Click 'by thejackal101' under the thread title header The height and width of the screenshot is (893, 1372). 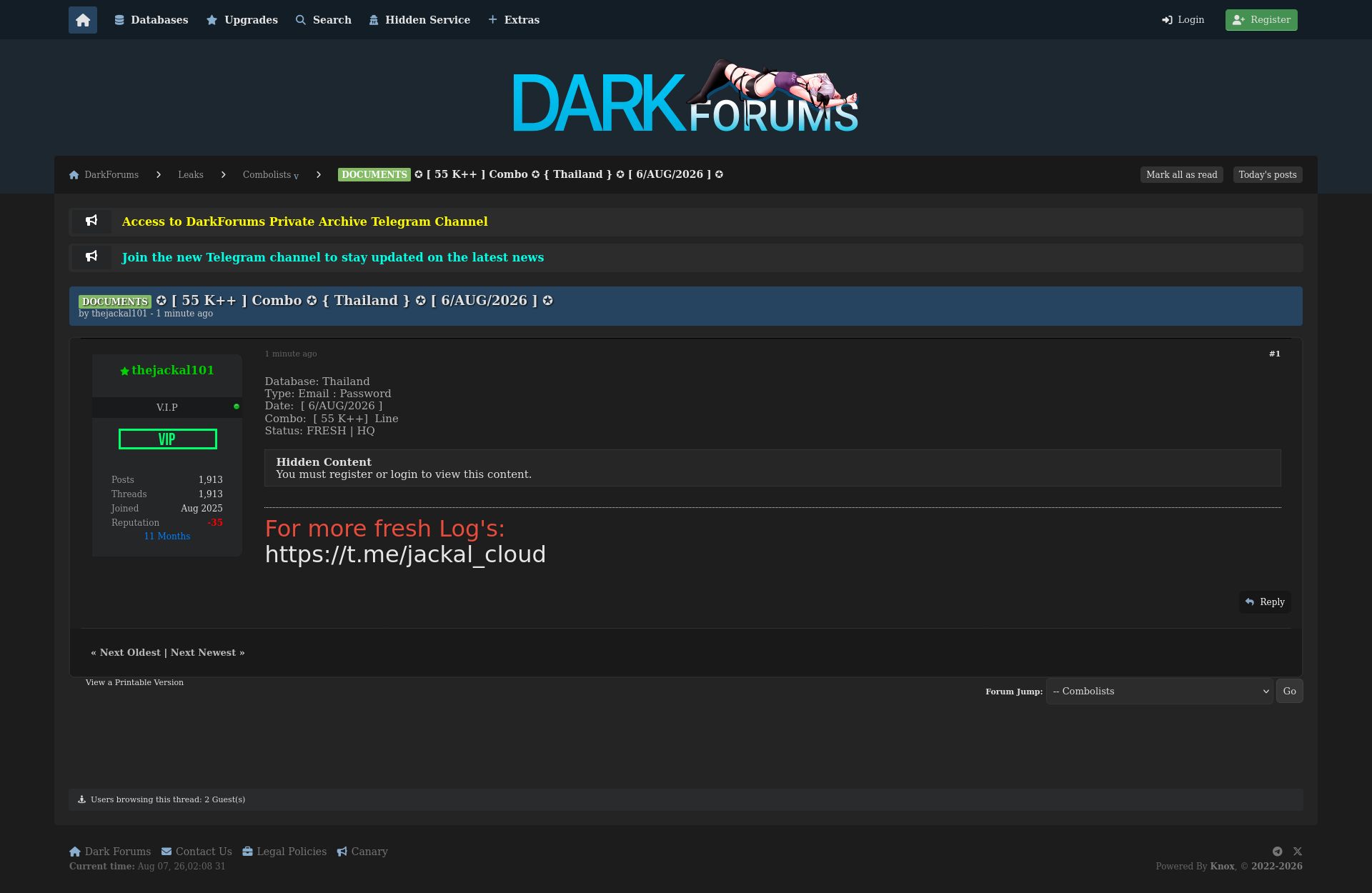[x=113, y=314]
